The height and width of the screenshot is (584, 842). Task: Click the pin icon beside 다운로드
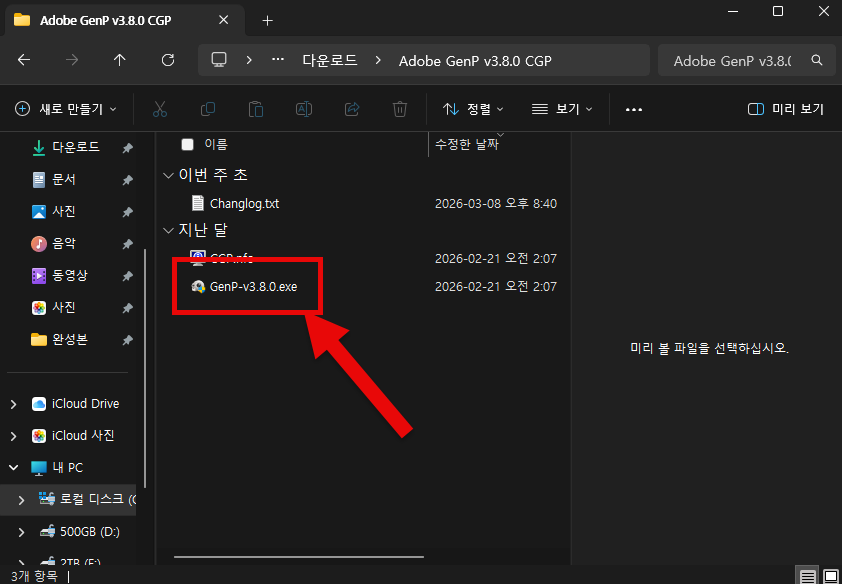coord(127,148)
